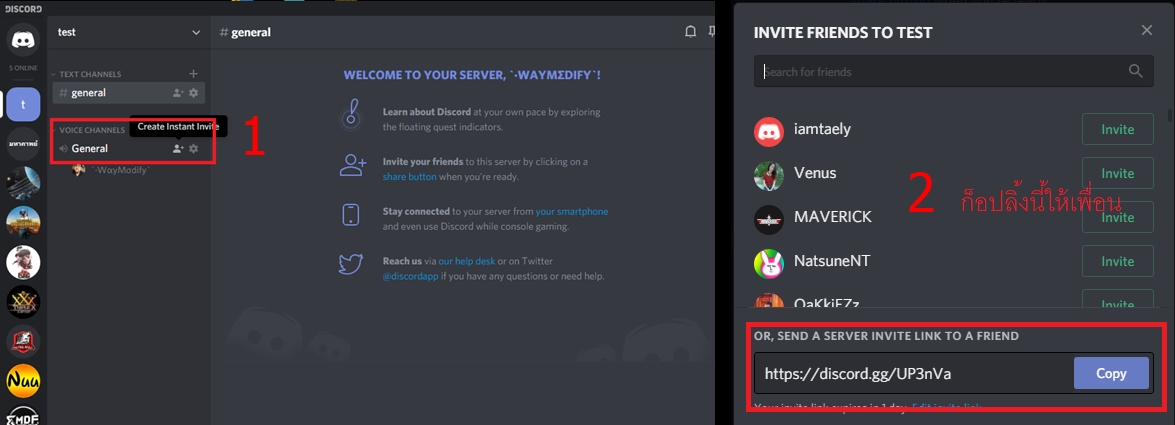Invite Venus to the server
The height and width of the screenshot is (425, 1175).
point(1117,173)
